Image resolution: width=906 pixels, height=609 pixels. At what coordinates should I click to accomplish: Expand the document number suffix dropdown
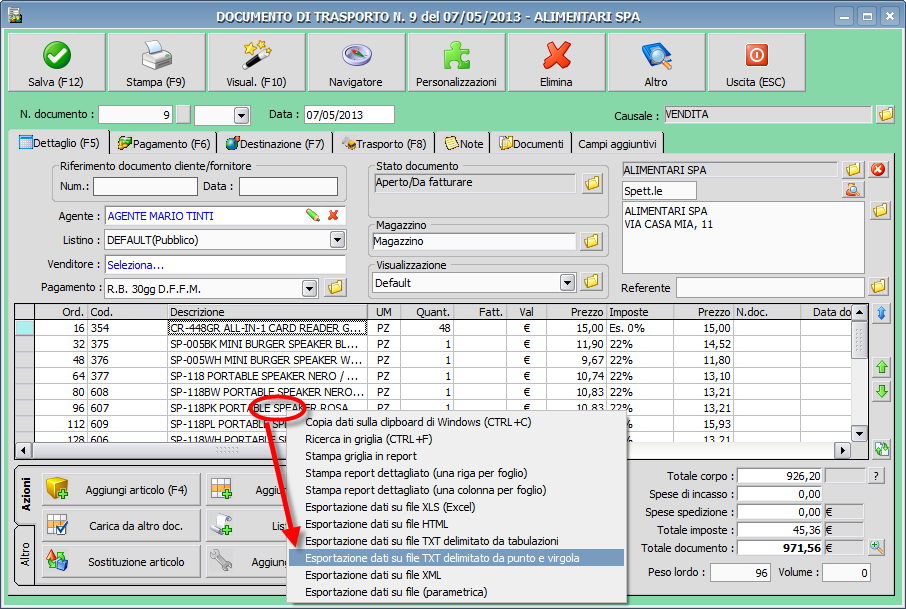[242, 115]
